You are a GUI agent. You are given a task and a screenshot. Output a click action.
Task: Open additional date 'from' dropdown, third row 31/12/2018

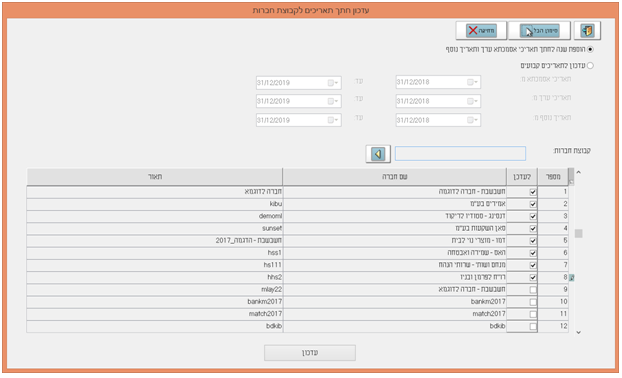472,120
